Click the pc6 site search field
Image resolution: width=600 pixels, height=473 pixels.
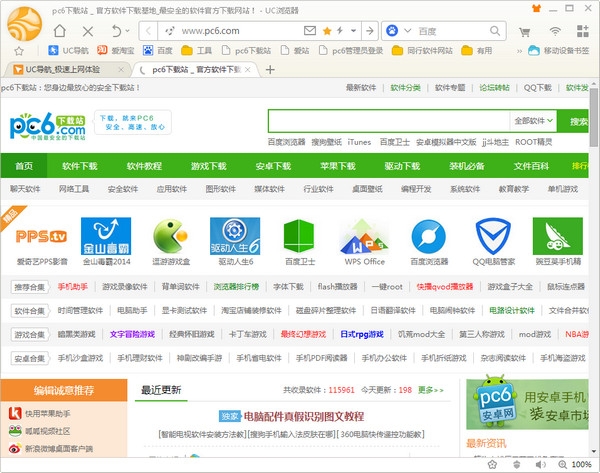[389, 121]
